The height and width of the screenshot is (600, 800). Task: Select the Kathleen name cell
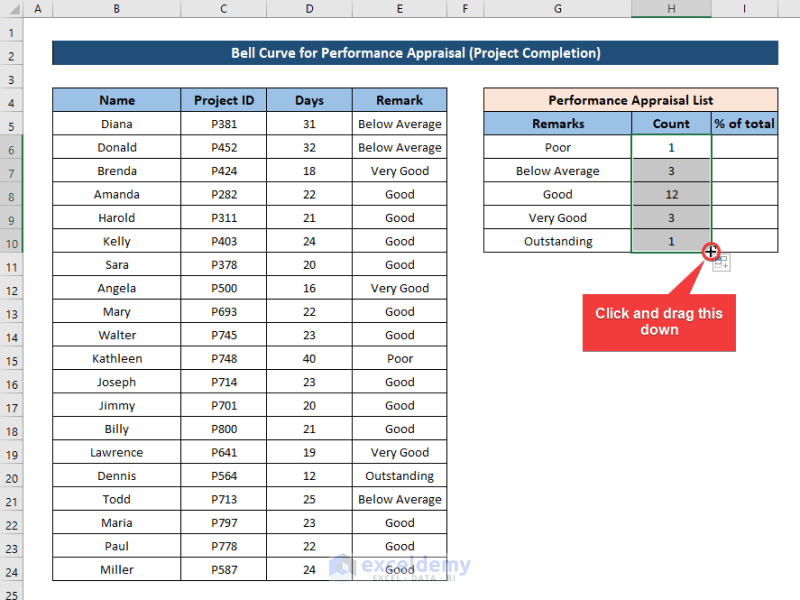[x=116, y=359]
